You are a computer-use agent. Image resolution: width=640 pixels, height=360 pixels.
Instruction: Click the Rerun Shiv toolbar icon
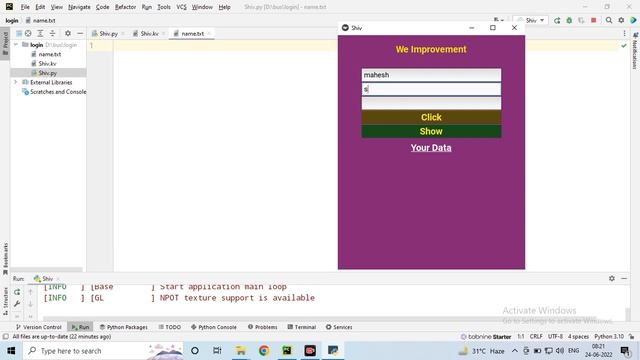click(557, 20)
